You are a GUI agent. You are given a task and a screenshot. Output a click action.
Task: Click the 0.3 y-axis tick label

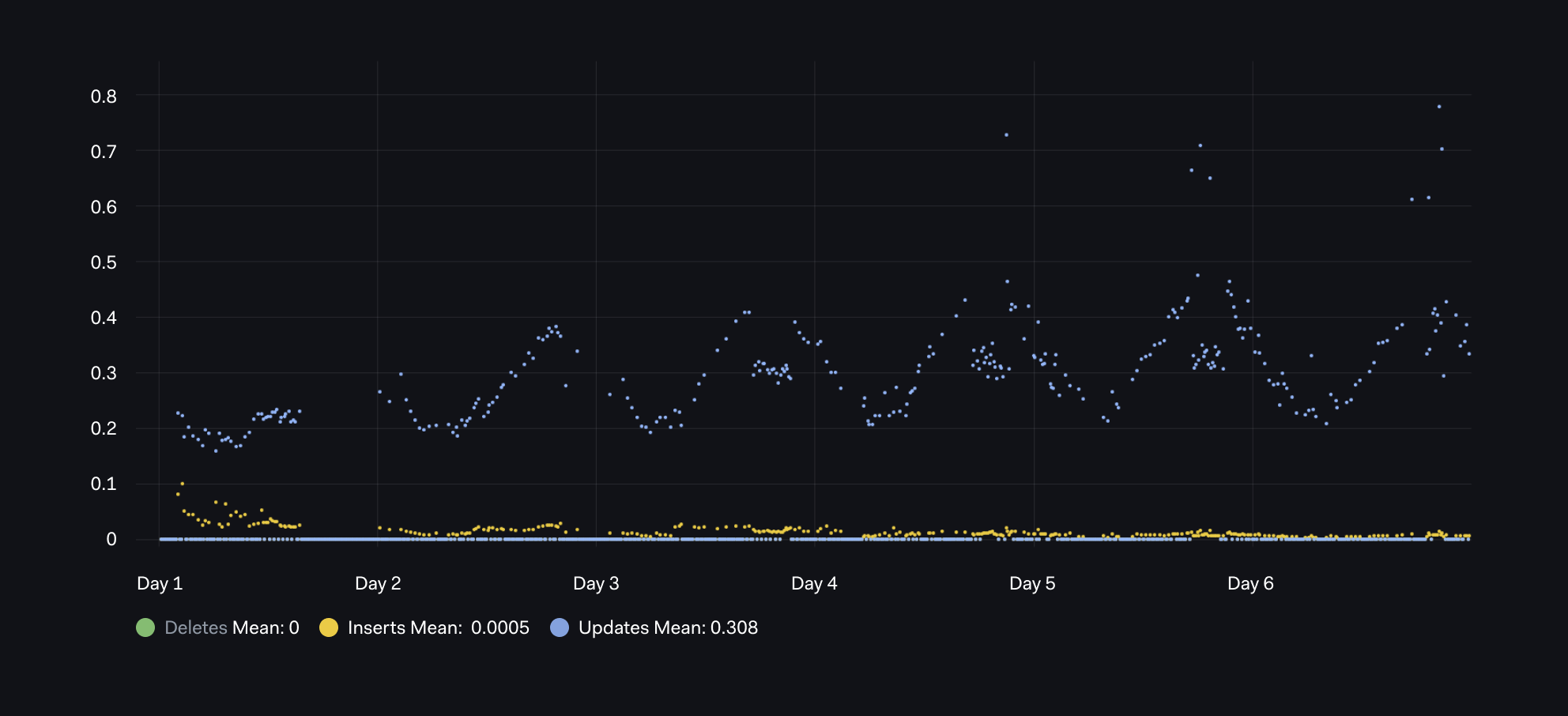coord(104,373)
